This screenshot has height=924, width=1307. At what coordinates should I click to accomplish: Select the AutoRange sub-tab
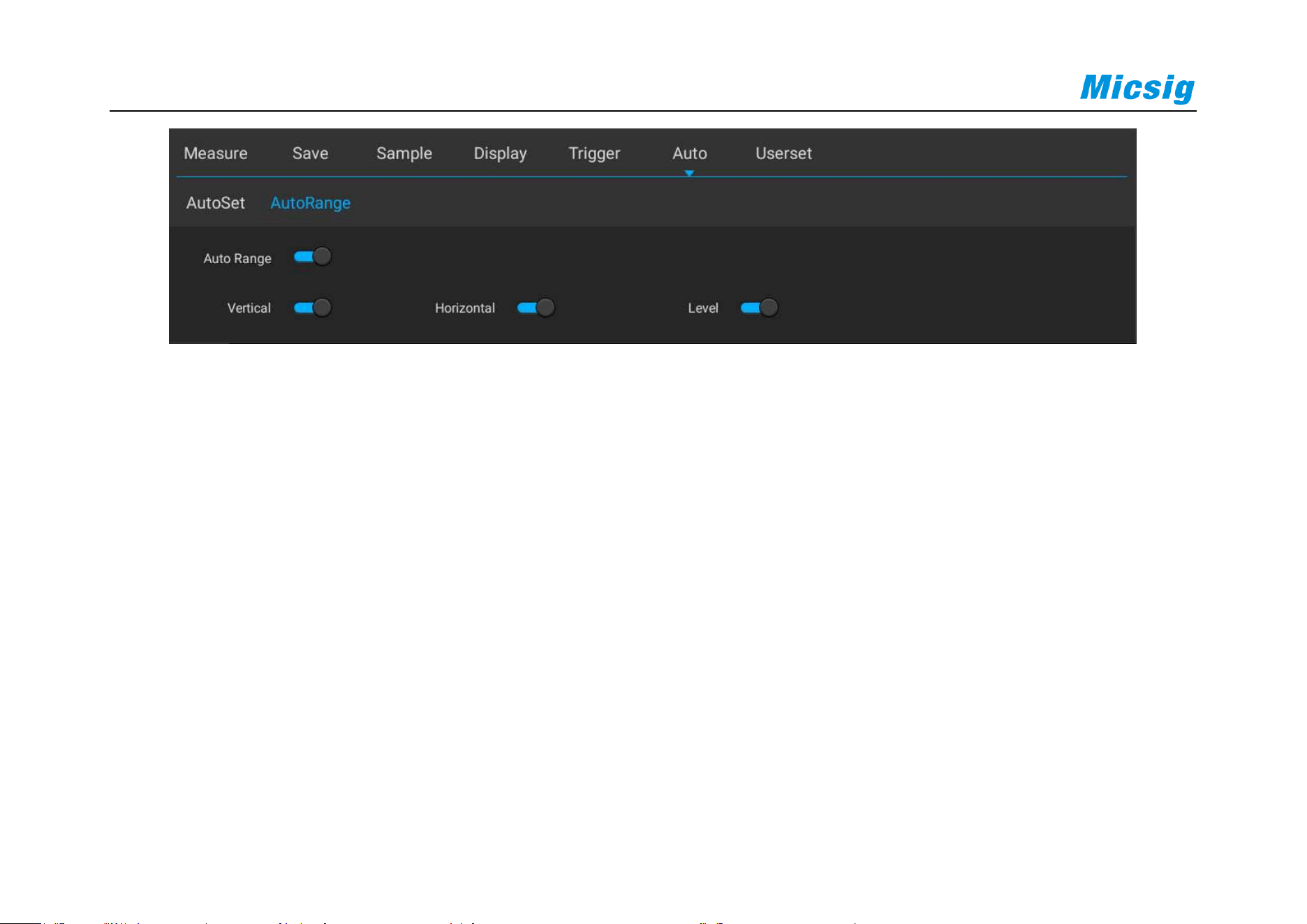pyautogui.click(x=310, y=204)
